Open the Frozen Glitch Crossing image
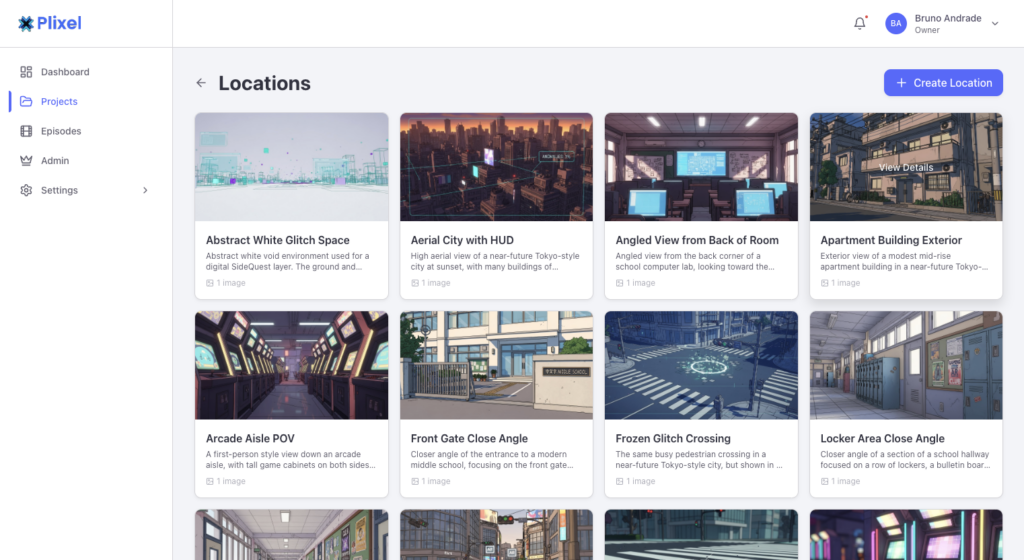The image size is (1024, 560). click(x=701, y=365)
